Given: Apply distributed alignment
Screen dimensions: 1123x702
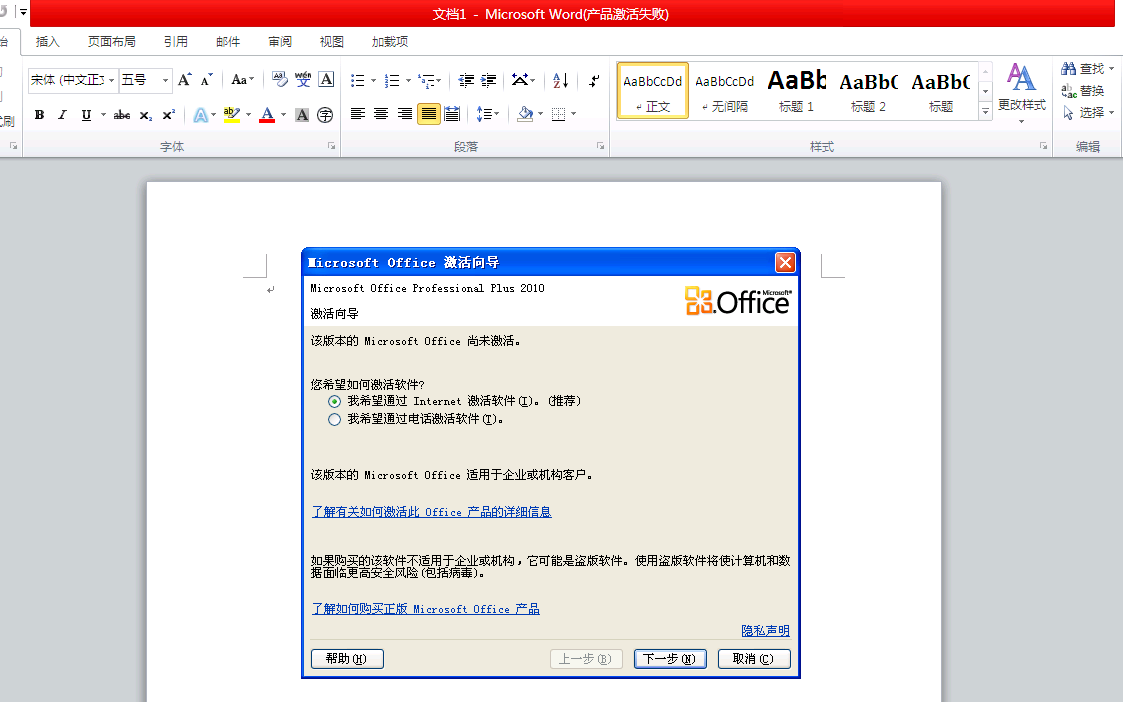Looking at the screenshot, I should [x=452, y=114].
